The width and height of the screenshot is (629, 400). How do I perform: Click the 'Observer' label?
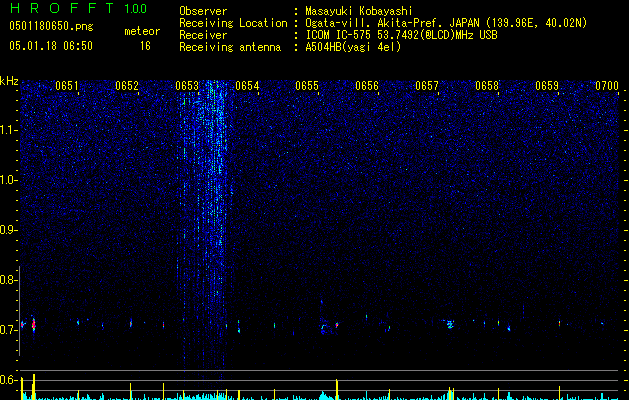coord(203,11)
